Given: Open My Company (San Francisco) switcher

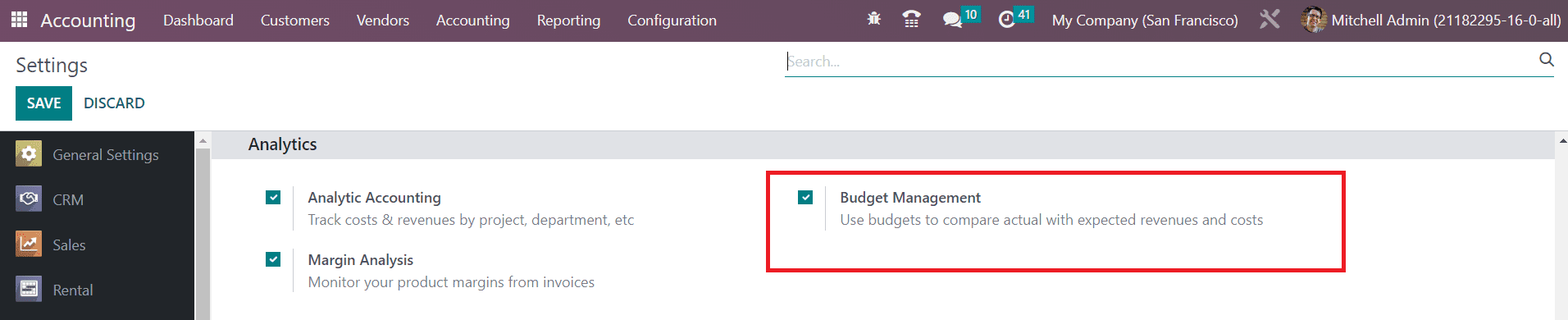Looking at the screenshot, I should click(1145, 21).
